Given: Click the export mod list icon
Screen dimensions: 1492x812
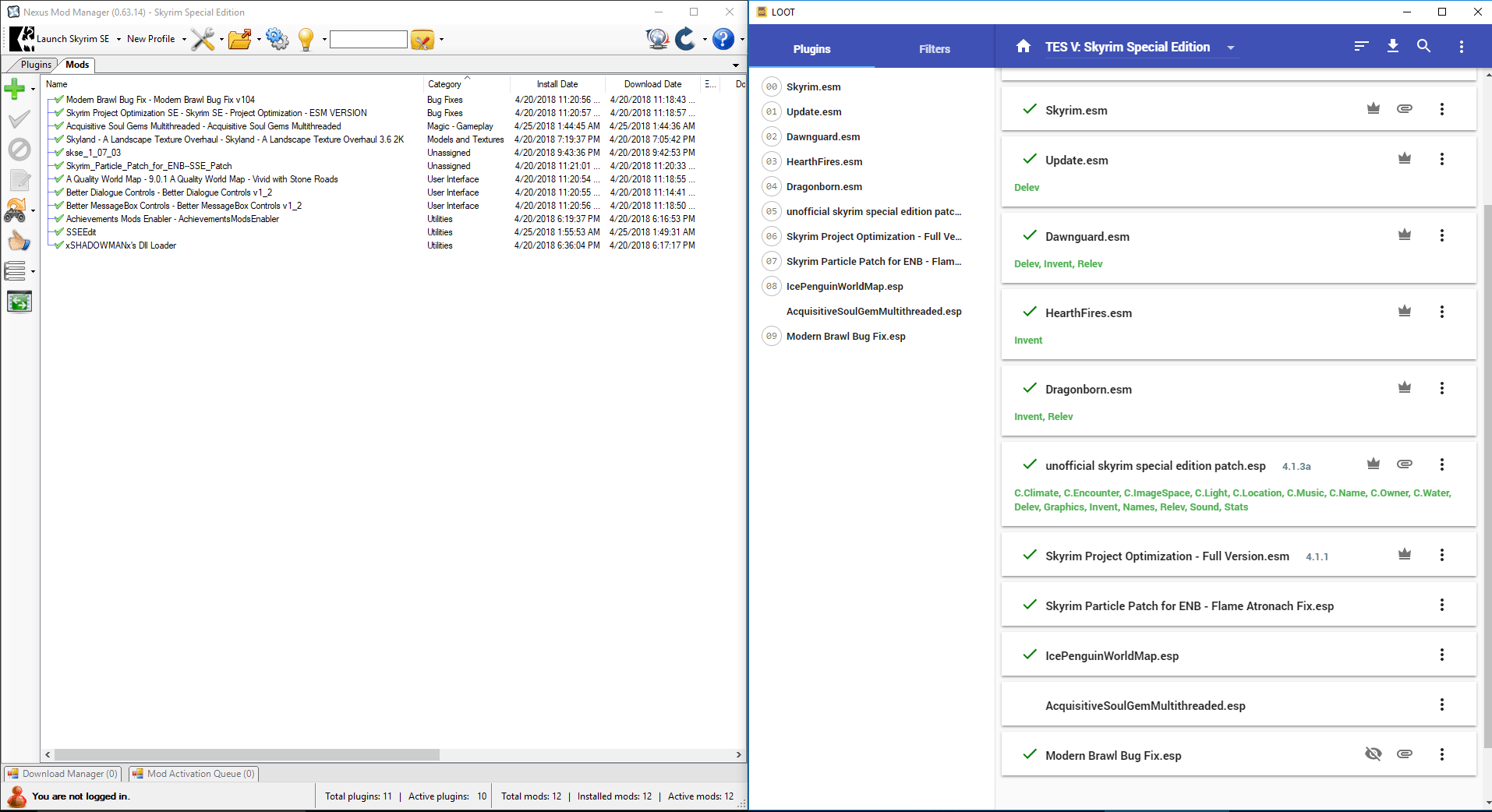Looking at the screenshot, I should pos(19,302).
